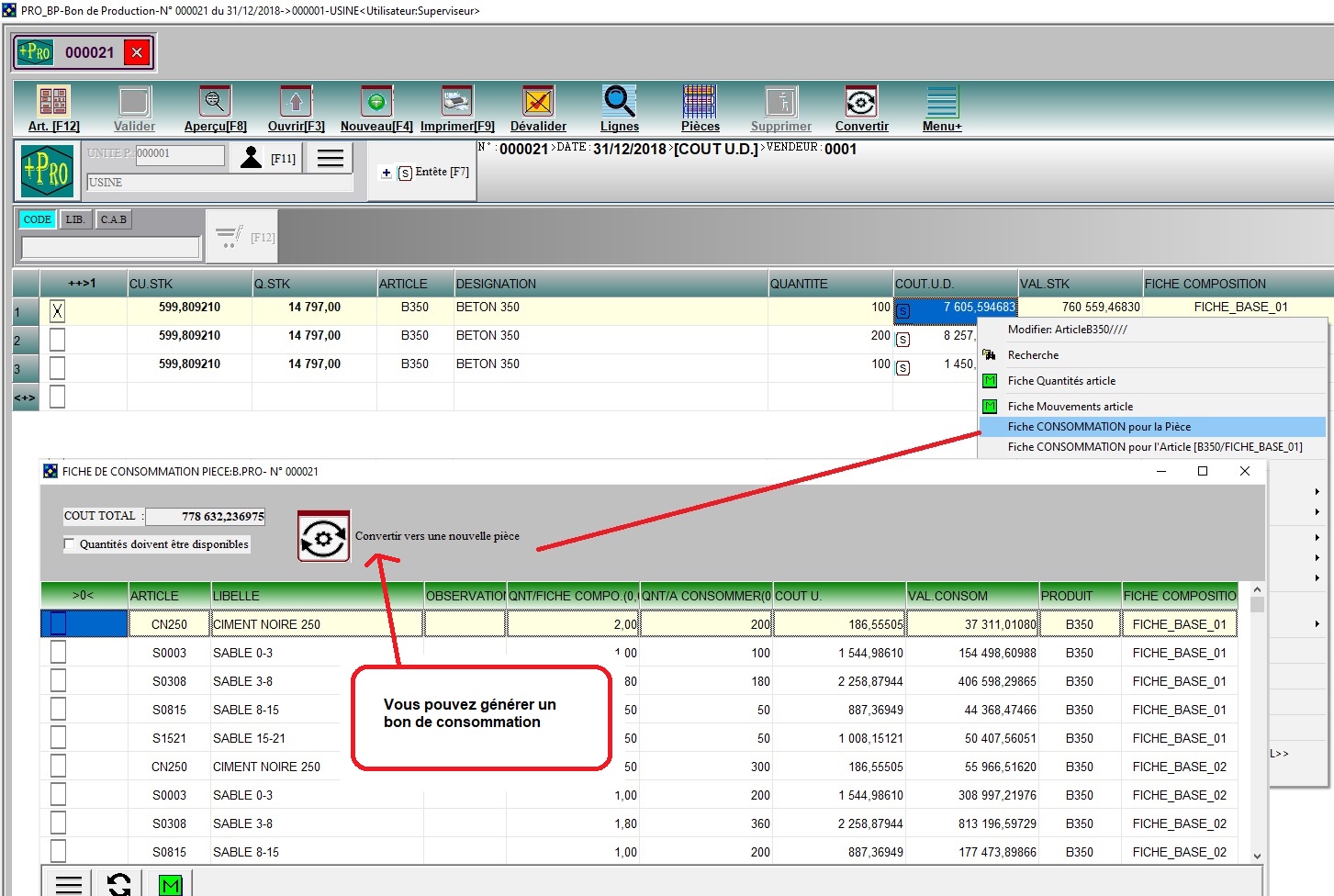Viewport: 1334px width, 896px height.
Task: Open Aperçu[F8] preview icon
Action: coord(215,102)
